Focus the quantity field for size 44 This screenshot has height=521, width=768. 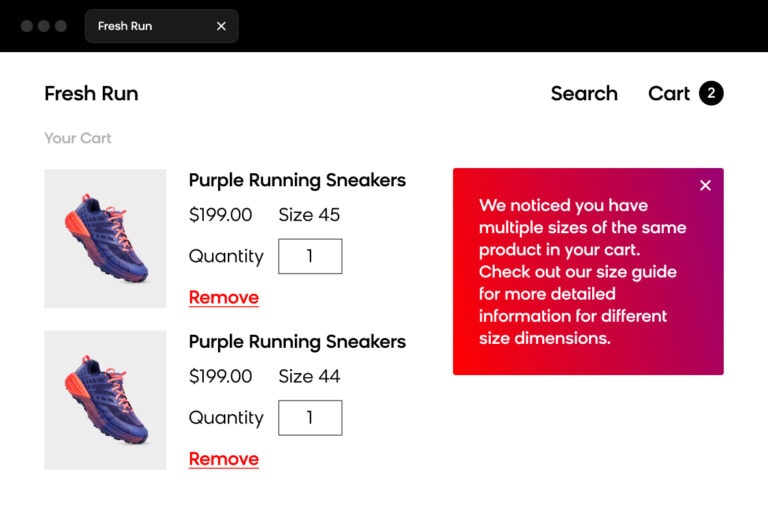[x=310, y=418]
